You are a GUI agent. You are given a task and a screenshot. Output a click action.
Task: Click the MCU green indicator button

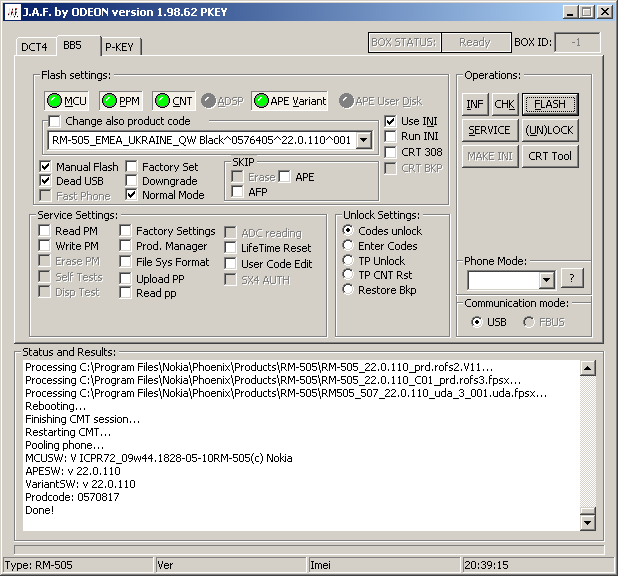pyautogui.click(x=66, y=101)
